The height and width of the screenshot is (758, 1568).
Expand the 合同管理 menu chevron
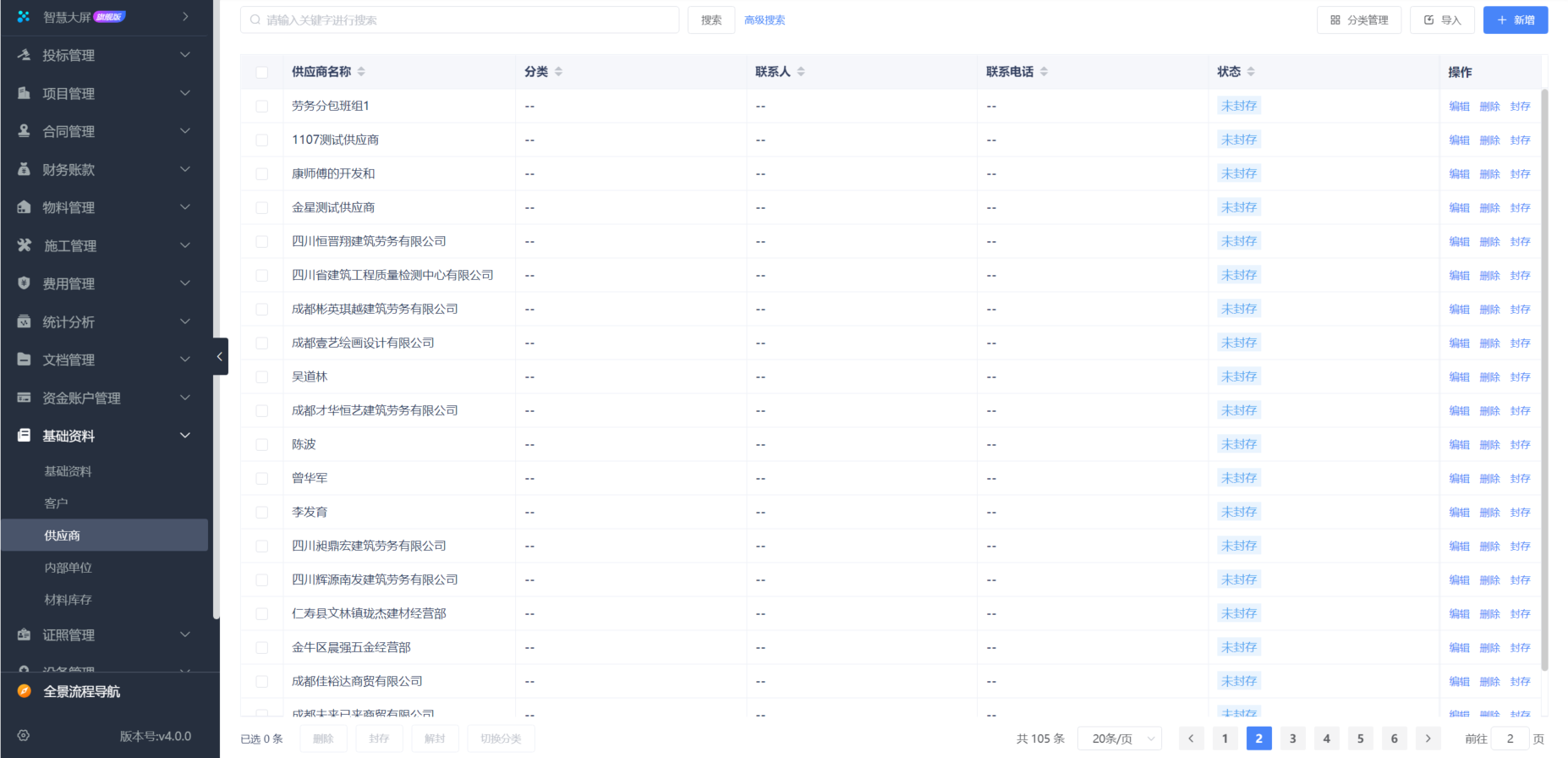pyautogui.click(x=185, y=131)
